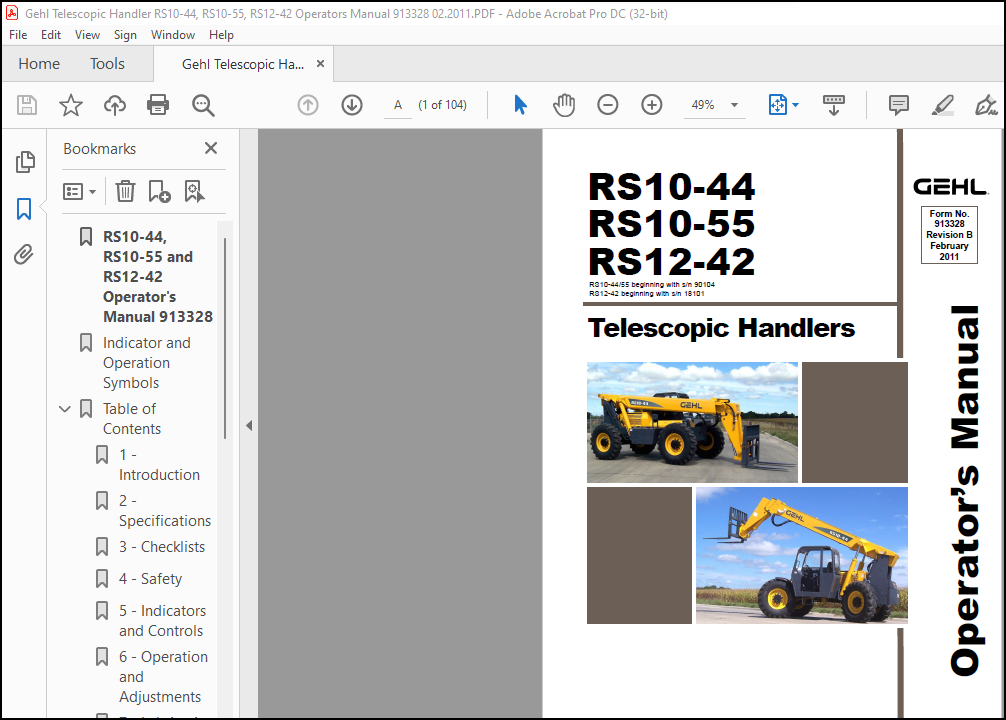Open bookmarks options list menu
Screen dimensions: 1006x720
(80, 191)
